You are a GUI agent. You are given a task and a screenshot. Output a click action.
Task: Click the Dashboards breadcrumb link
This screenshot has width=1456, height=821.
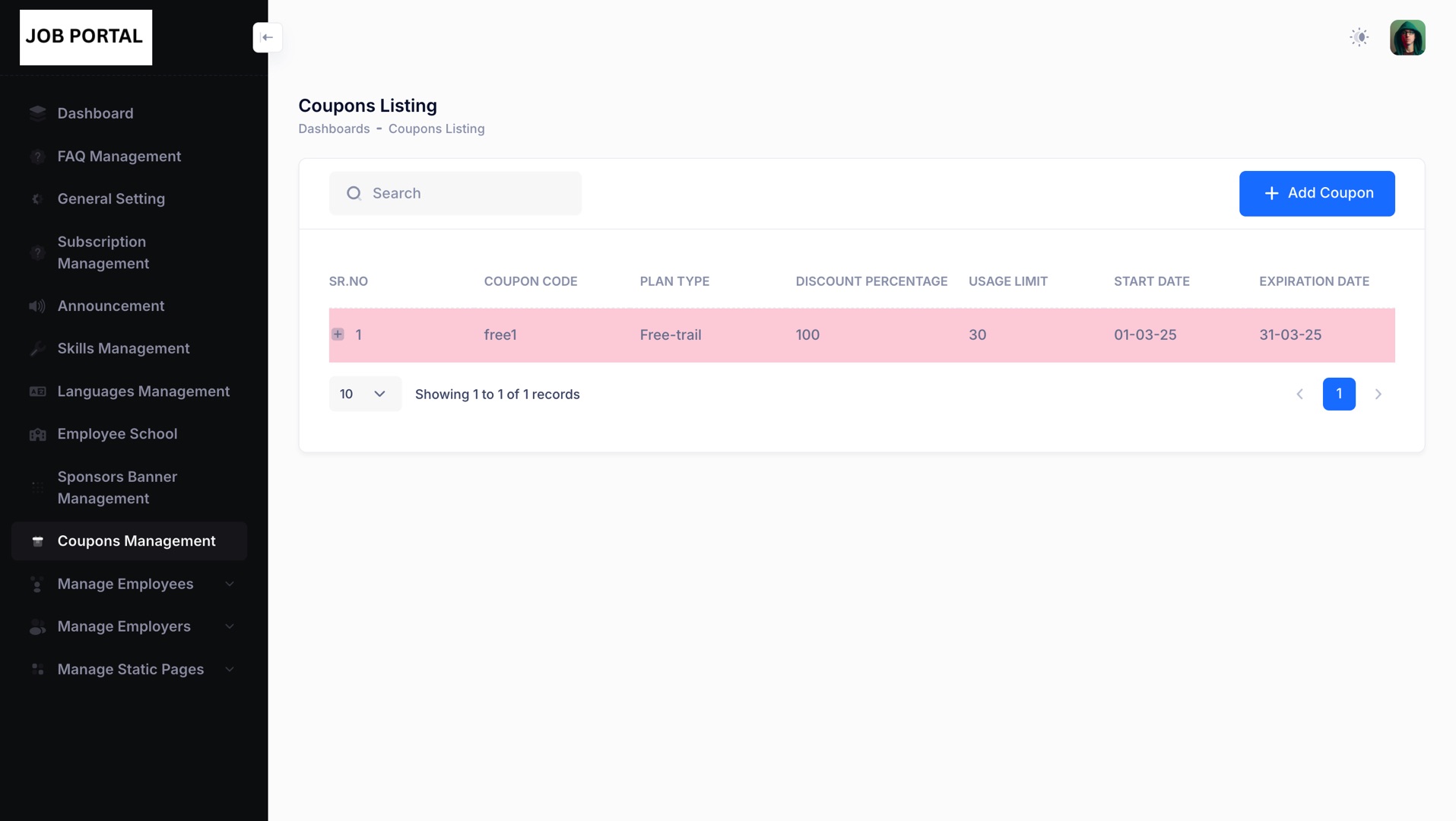[x=334, y=128]
